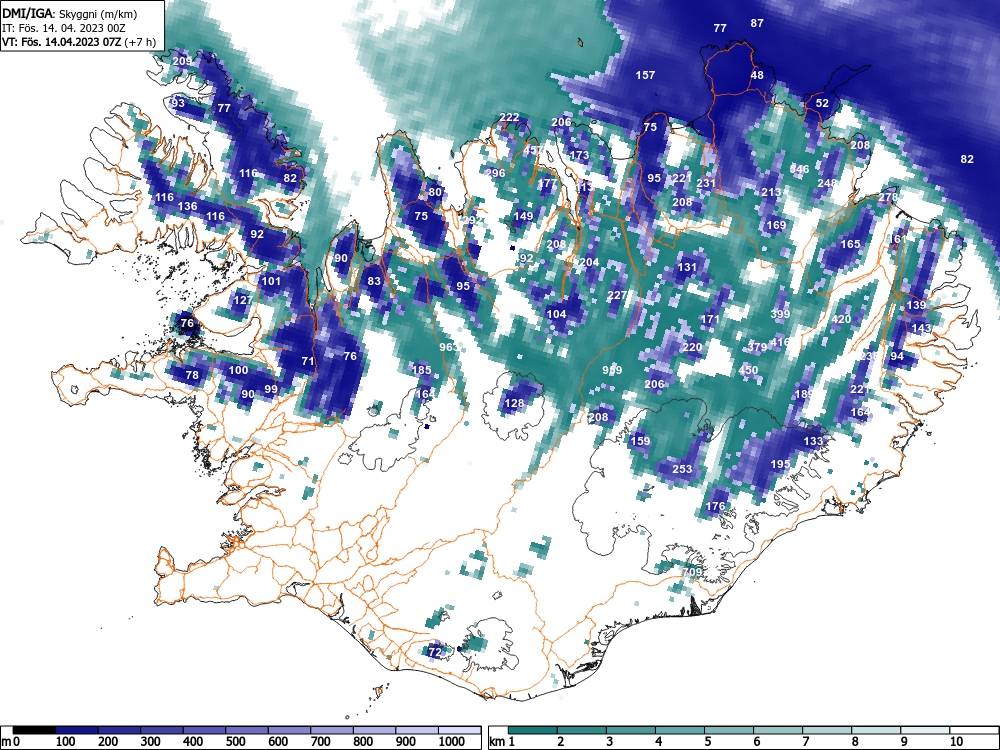The image size is (1000, 750).
Task: Click the visibility value 104 on the map
Action: pyautogui.click(x=556, y=314)
